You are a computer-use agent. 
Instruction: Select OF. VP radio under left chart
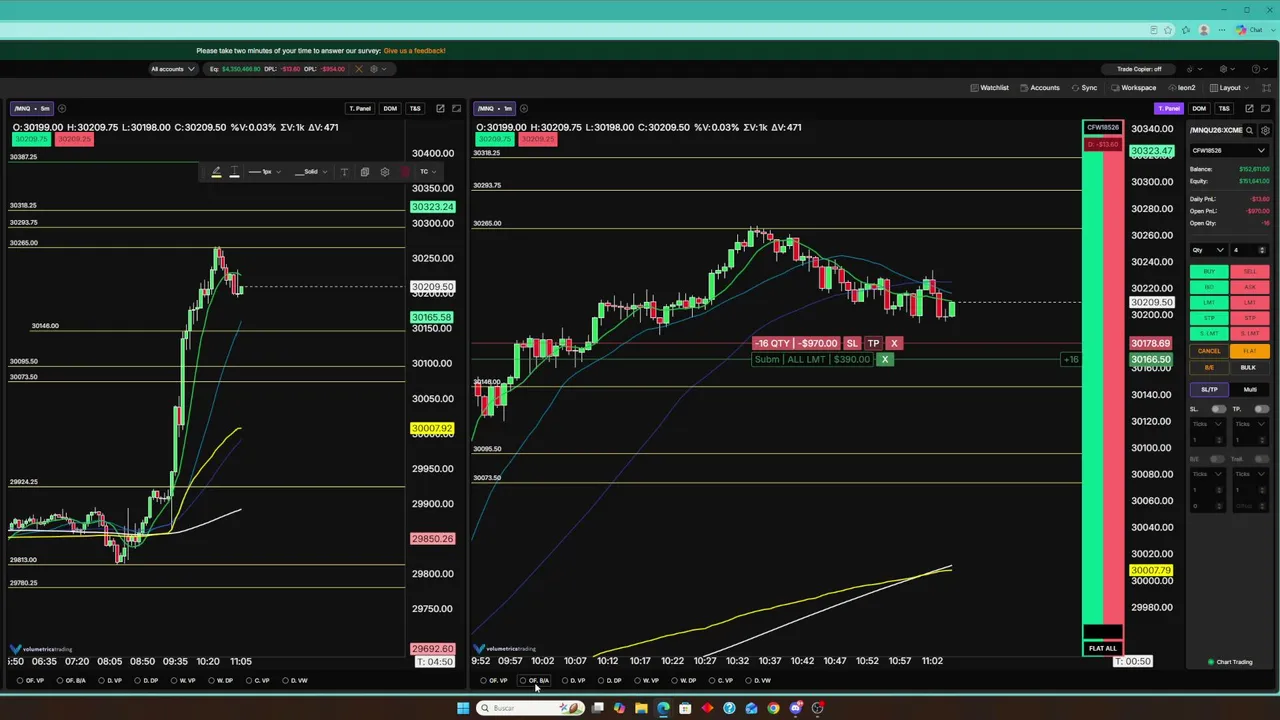[x=20, y=681]
